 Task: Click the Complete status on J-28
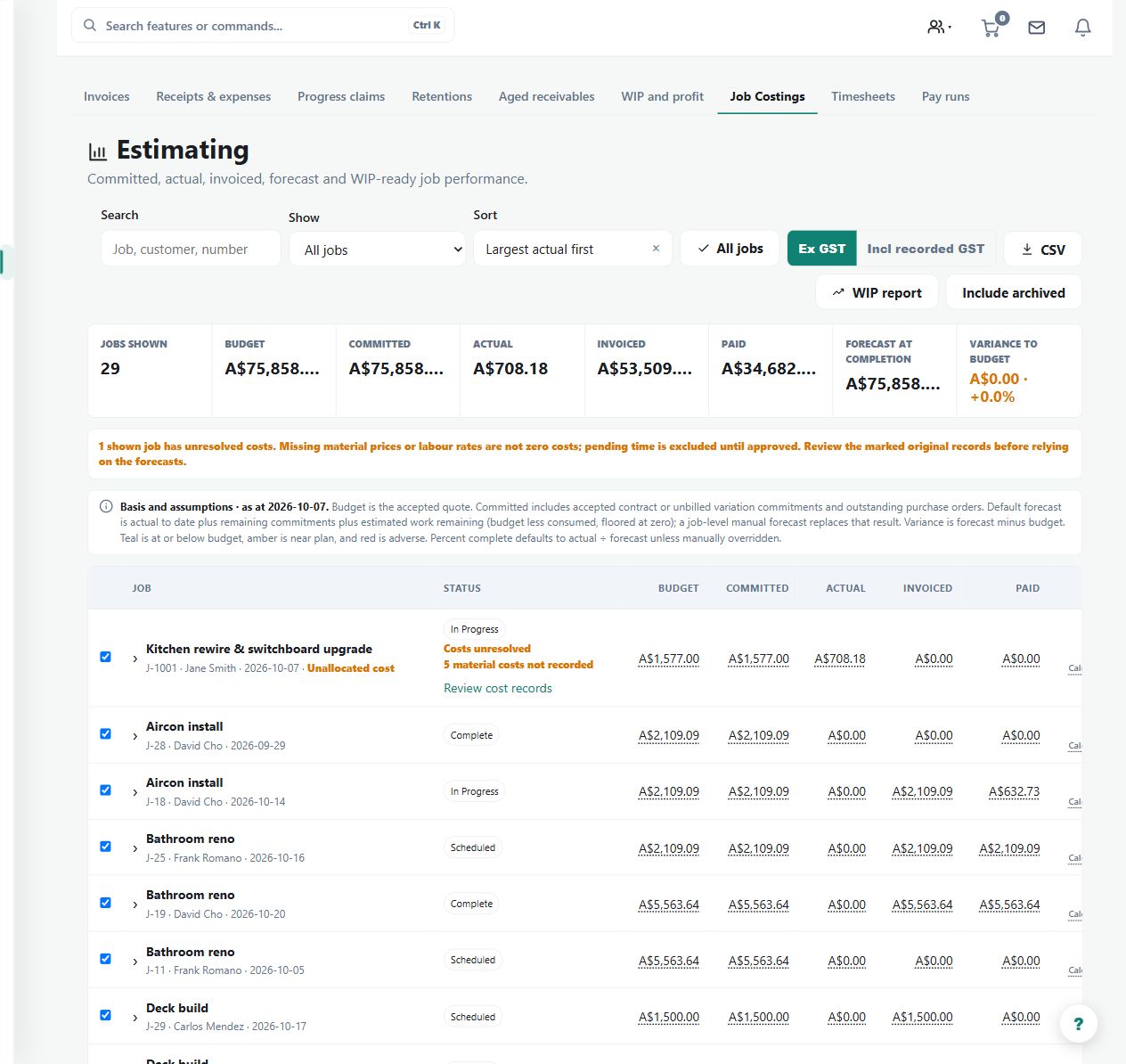[471, 735]
